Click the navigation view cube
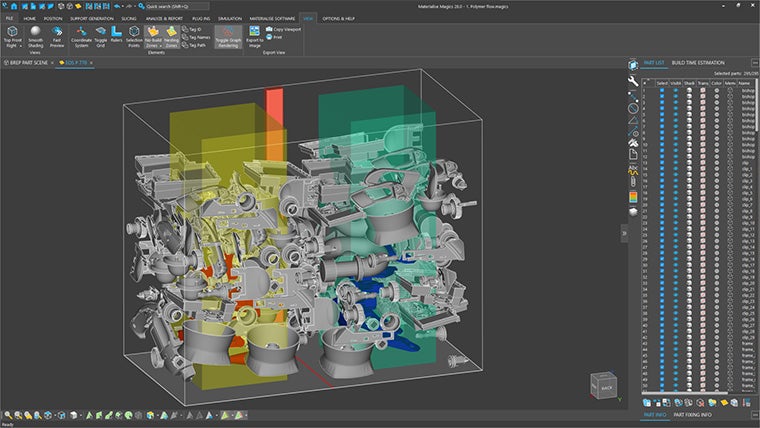Viewport: 760px width, 428px height. [x=605, y=387]
